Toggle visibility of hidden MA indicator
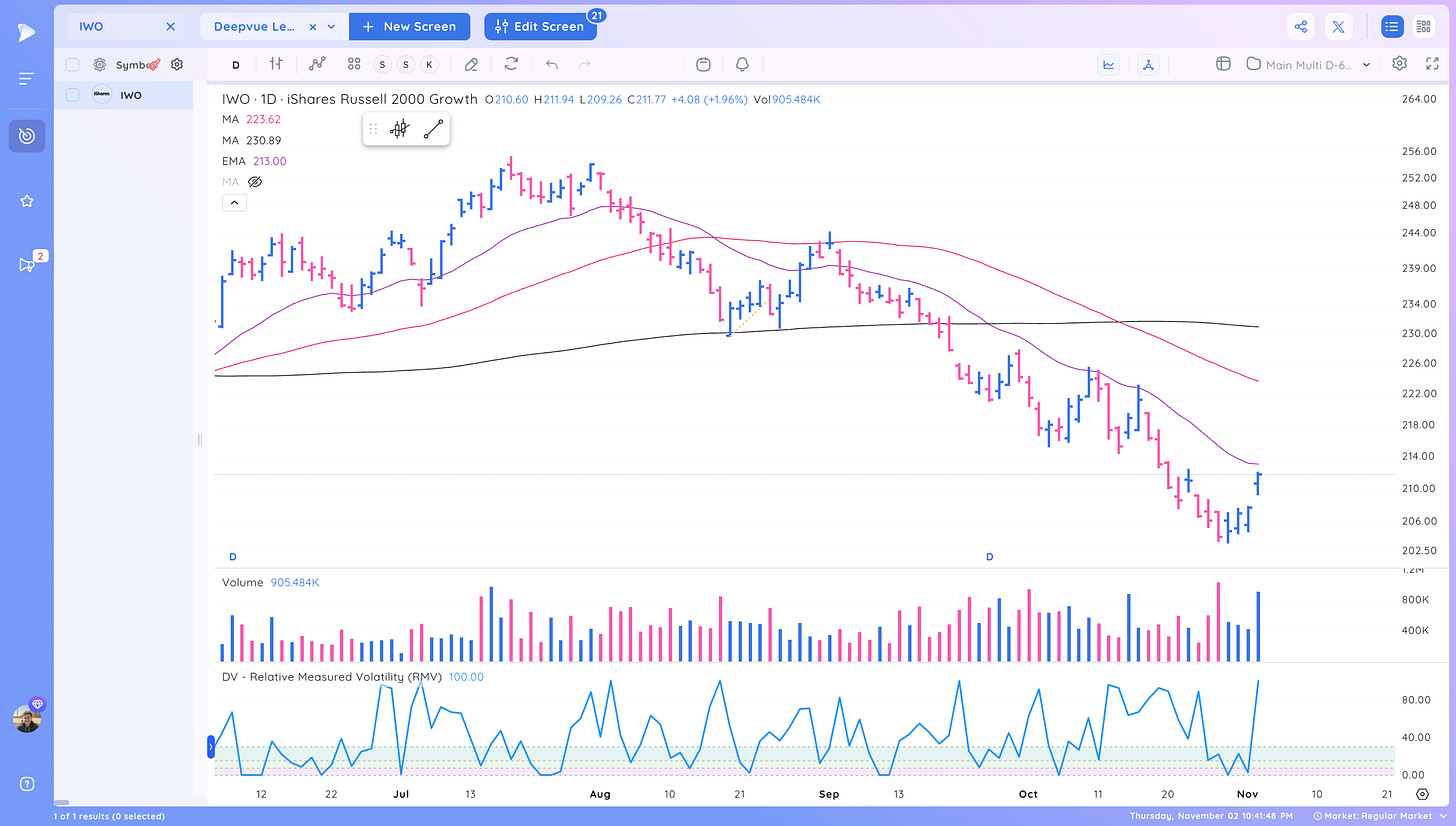Image resolution: width=1456 pixels, height=826 pixels. click(254, 182)
